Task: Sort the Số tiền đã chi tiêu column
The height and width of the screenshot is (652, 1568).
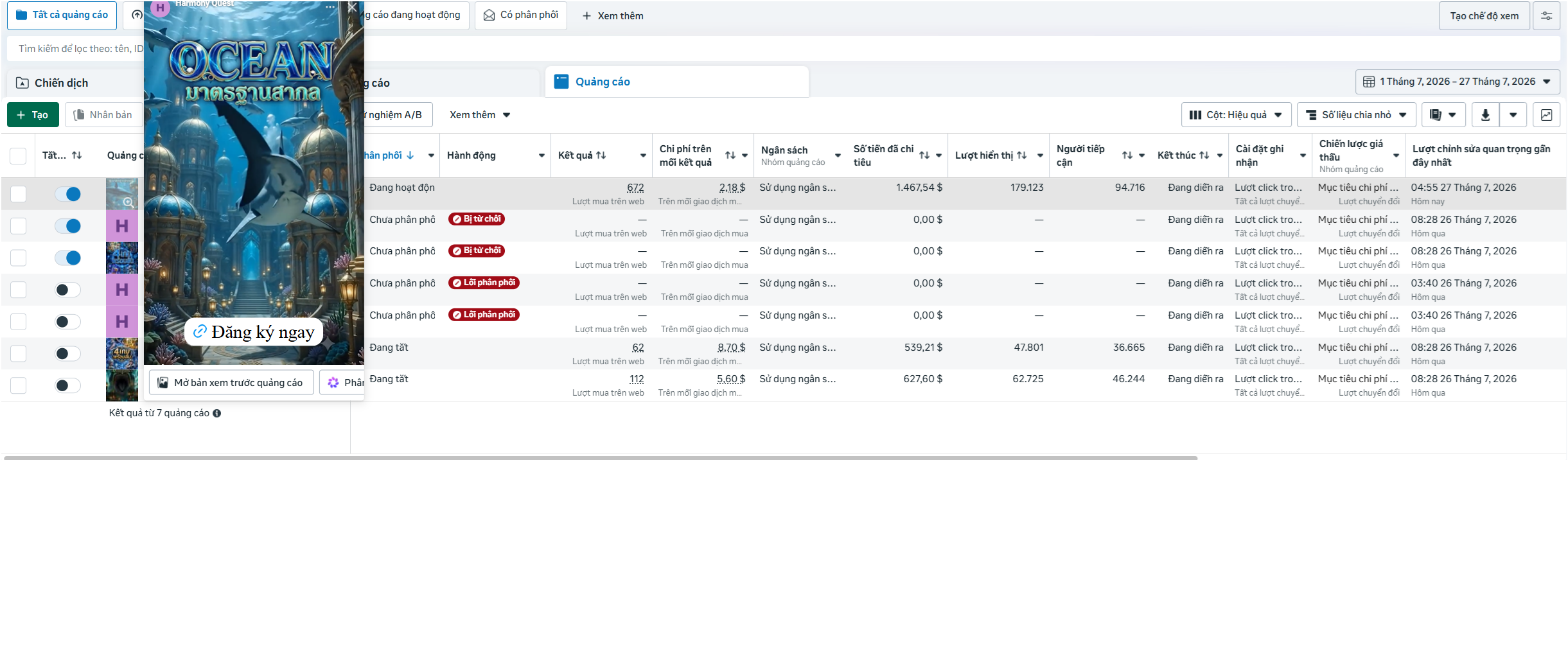Action: click(x=924, y=155)
